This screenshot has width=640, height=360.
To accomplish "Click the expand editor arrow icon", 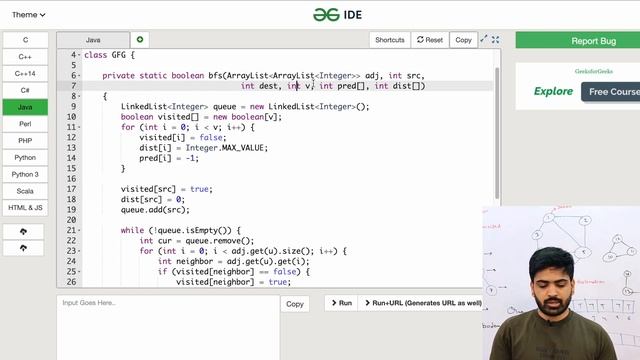I will [x=484, y=39].
